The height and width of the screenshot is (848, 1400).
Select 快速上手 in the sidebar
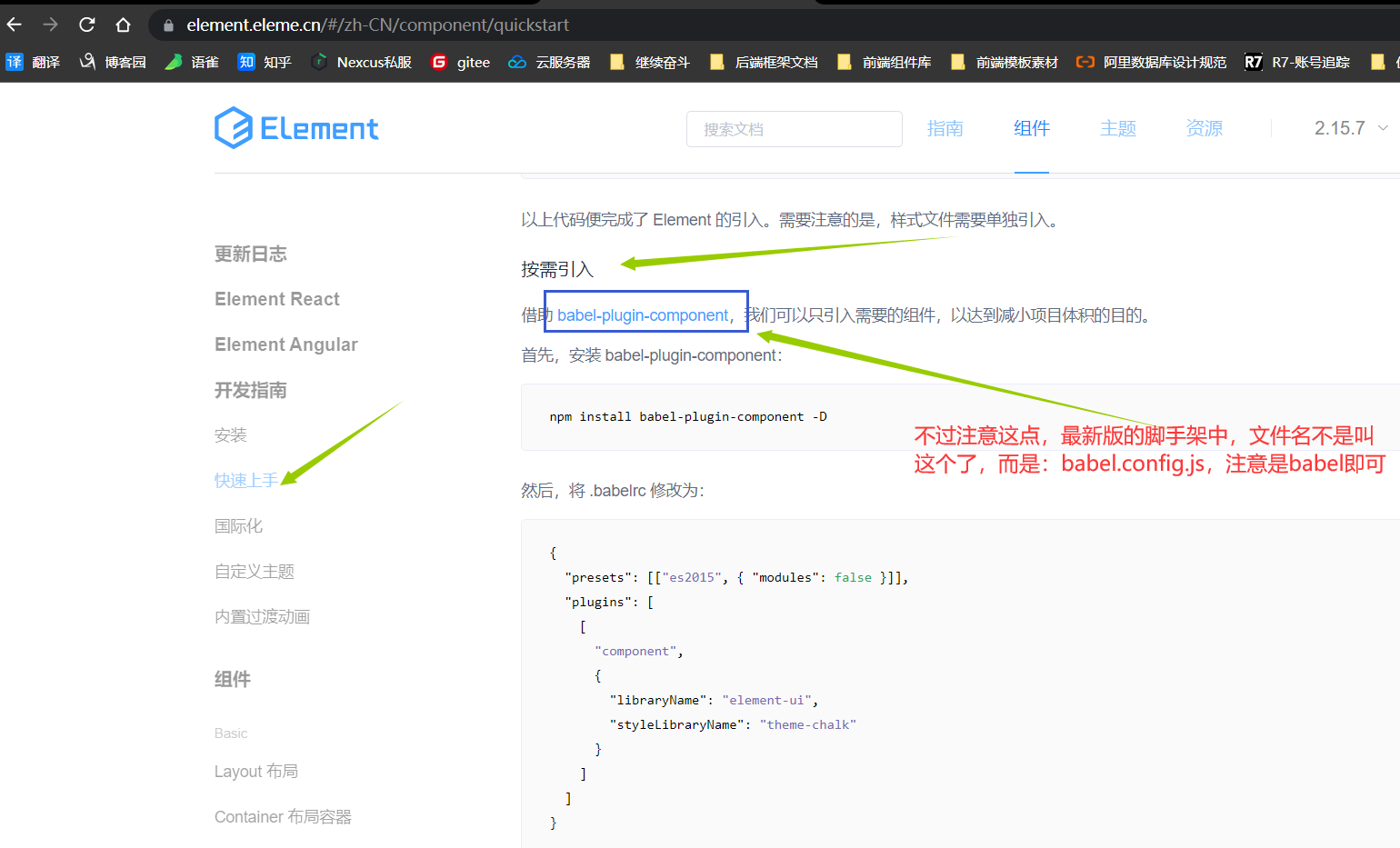point(246,481)
